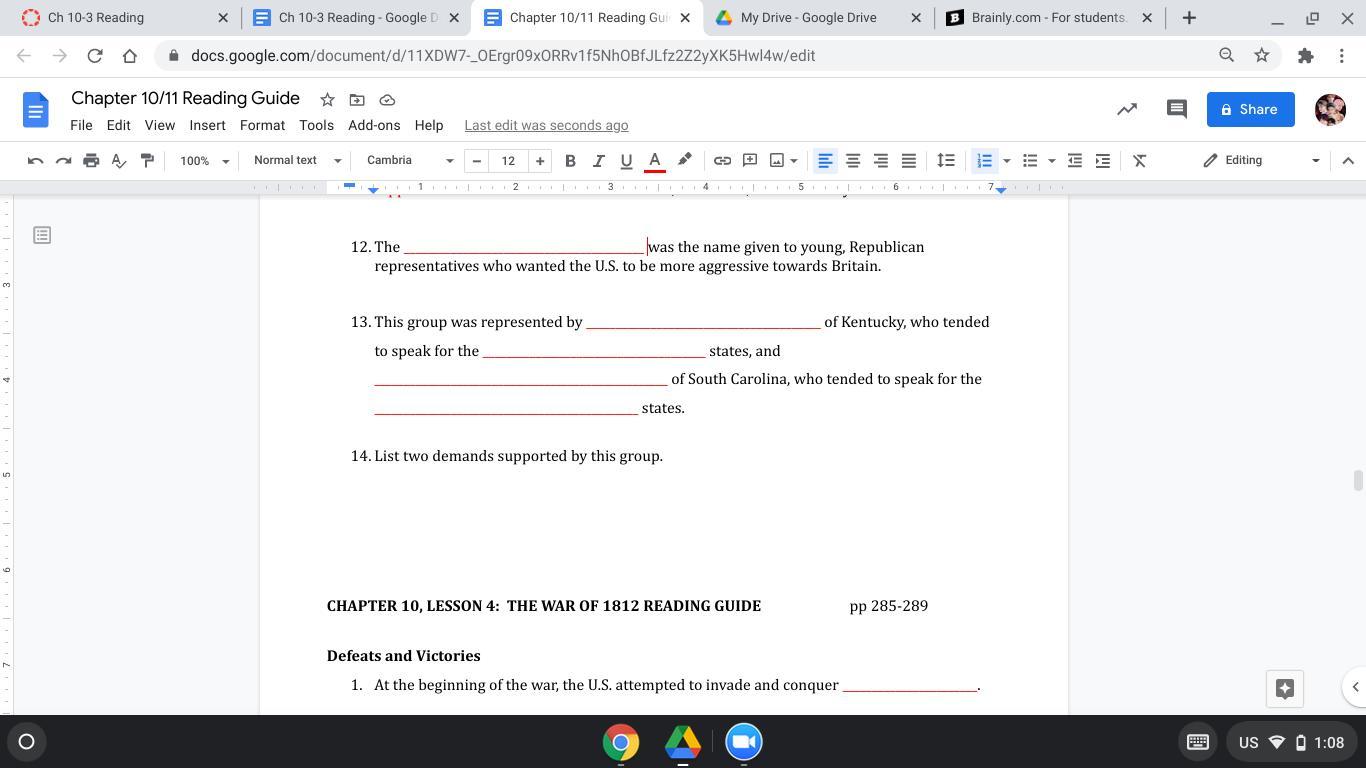The height and width of the screenshot is (768, 1366).
Task: Click the Undo icon in toolbar
Action: [35, 160]
